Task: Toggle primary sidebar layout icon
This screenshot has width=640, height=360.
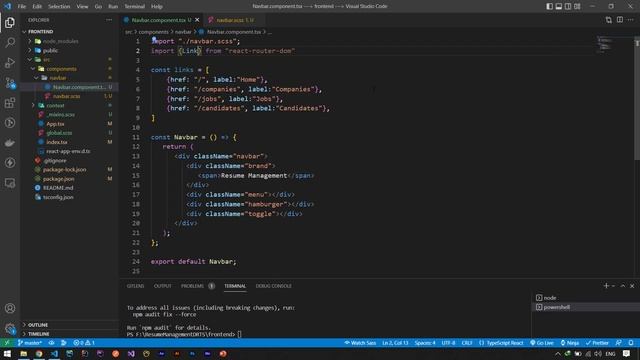Action: point(549,6)
